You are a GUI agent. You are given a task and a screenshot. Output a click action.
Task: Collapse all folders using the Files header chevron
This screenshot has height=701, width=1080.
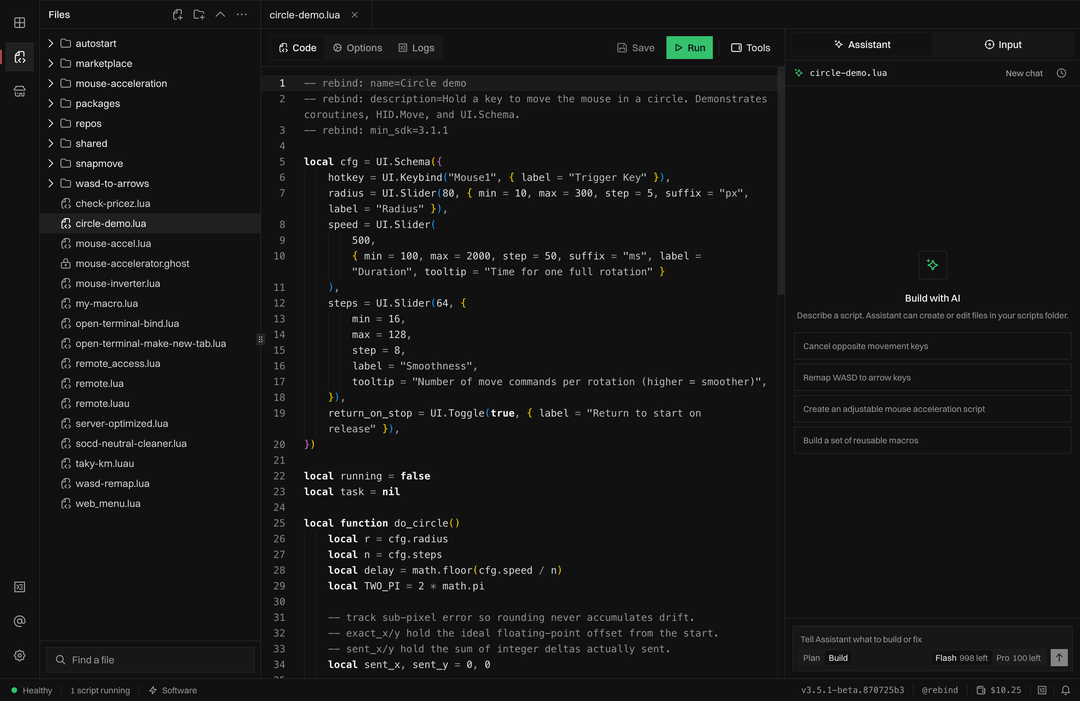220,14
